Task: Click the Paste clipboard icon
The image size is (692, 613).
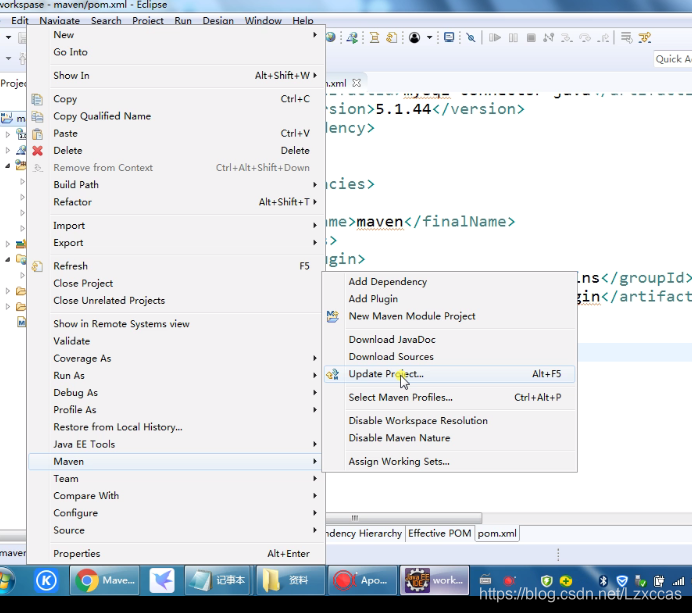Action: [38, 134]
